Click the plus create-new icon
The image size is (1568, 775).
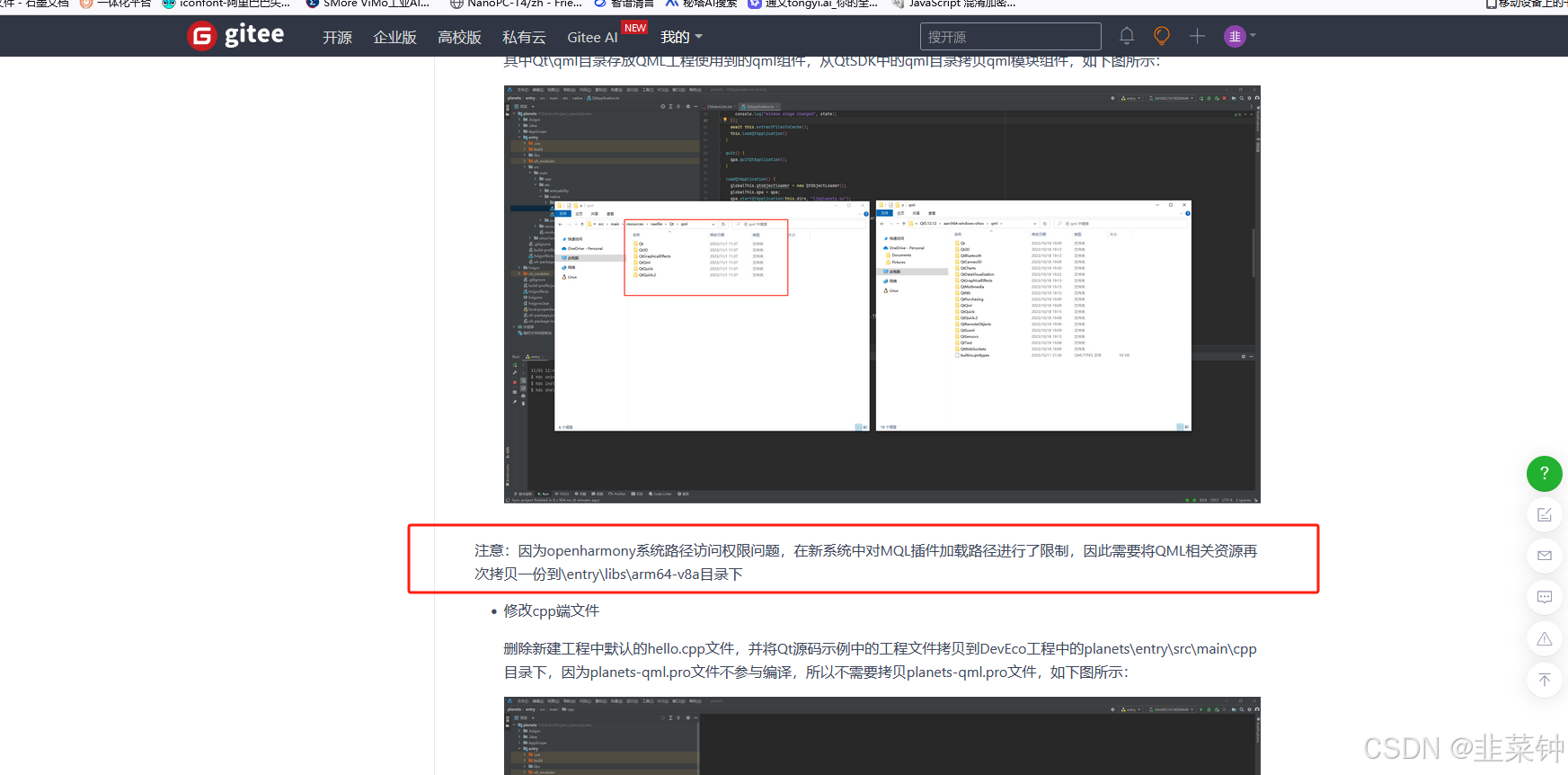[1197, 36]
